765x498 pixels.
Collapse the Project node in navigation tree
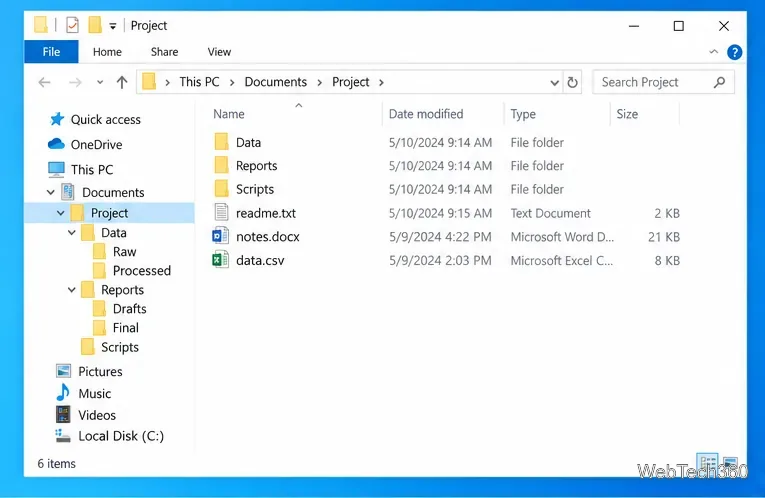pyautogui.click(x=60, y=213)
